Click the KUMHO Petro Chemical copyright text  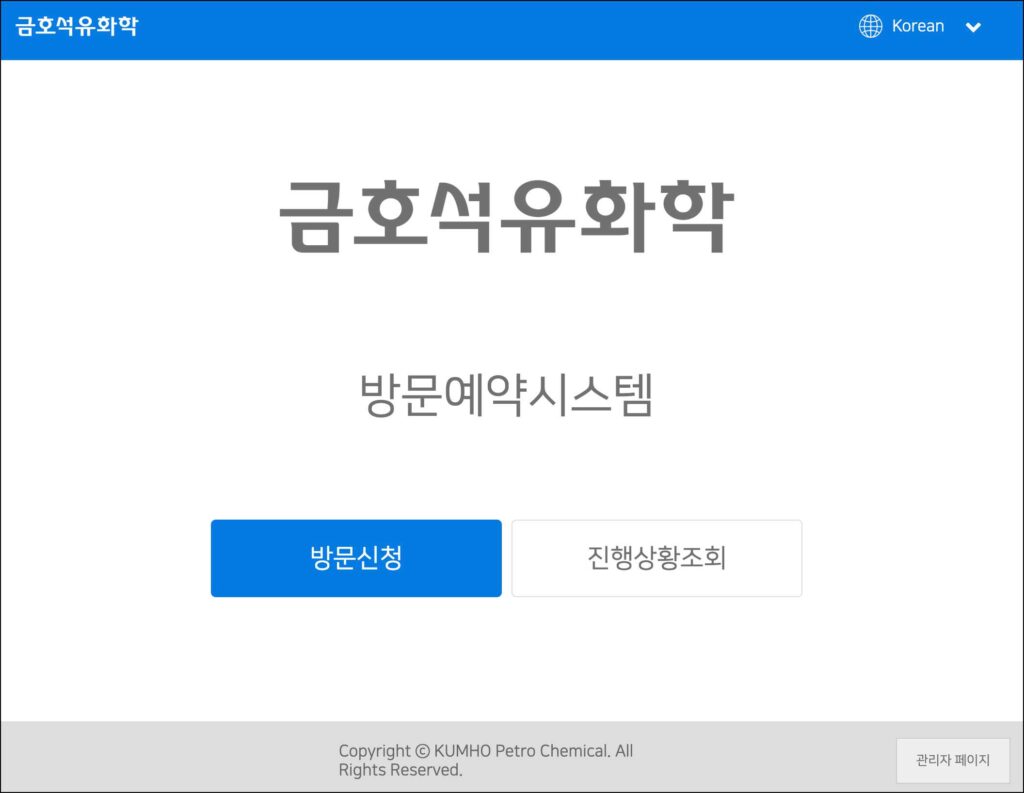pyautogui.click(x=485, y=760)
